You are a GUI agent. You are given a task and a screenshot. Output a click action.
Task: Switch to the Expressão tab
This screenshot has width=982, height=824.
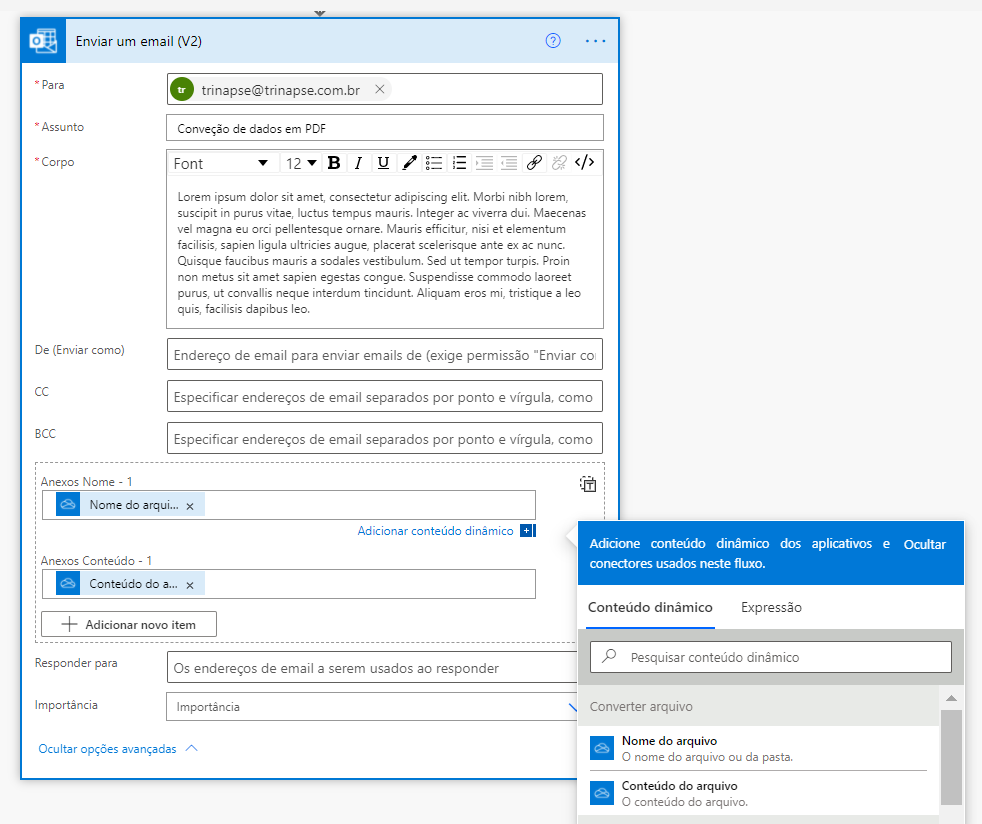click(771, 607)
